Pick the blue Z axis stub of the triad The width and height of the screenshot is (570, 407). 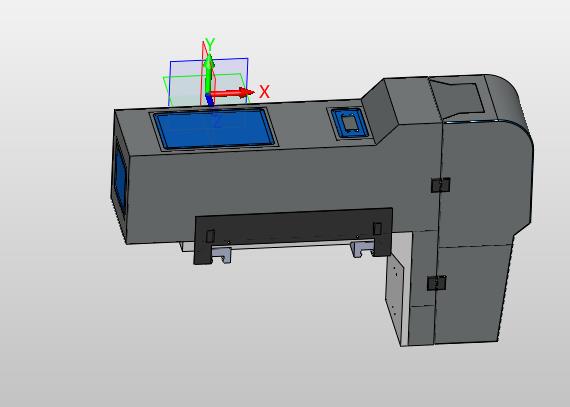coord(210,100)
